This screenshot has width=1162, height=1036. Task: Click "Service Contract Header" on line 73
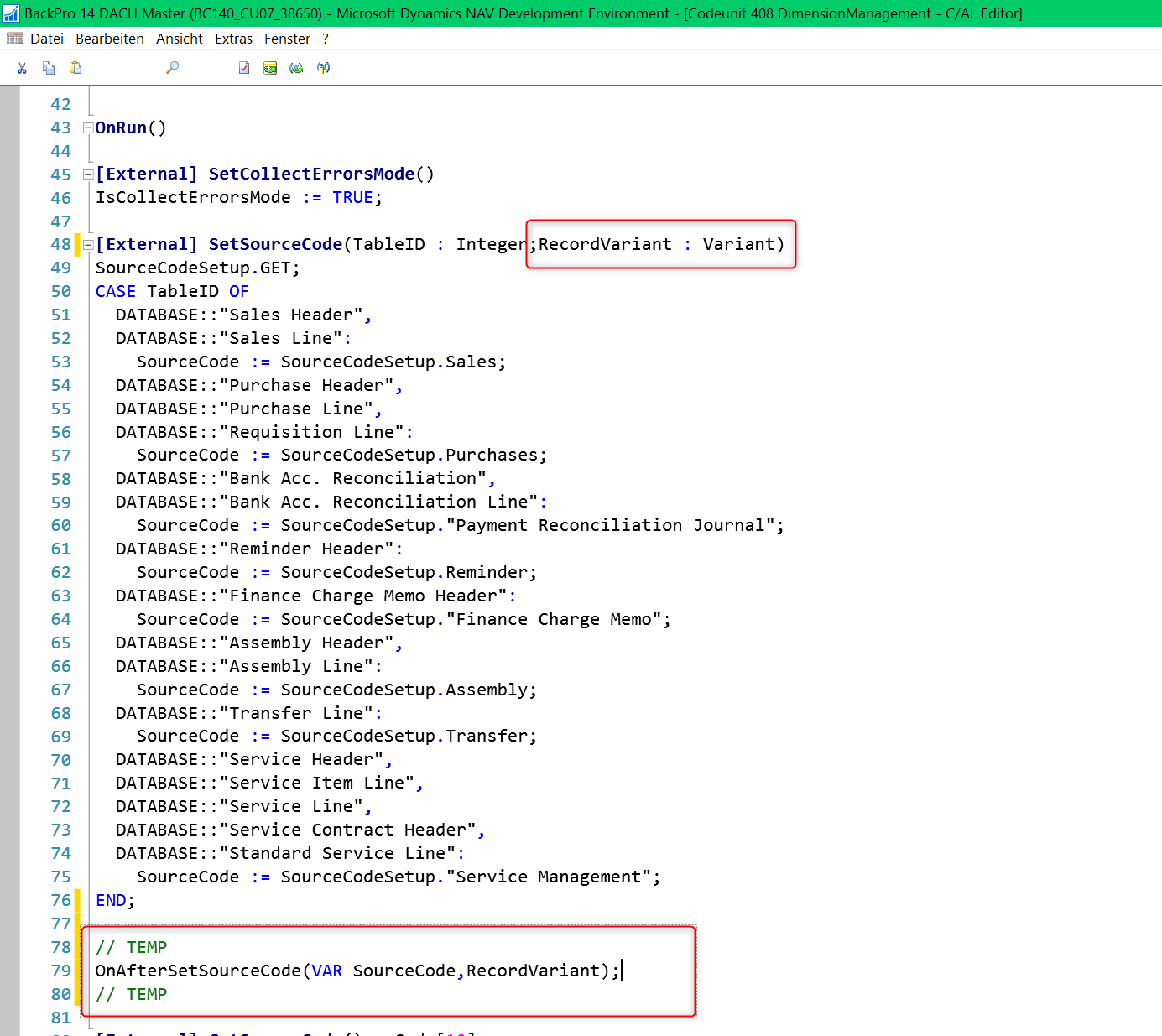click(348, 830)
